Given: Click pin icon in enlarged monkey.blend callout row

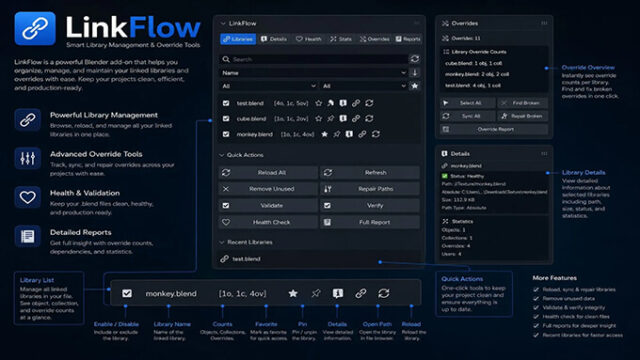Looking at the screenshot, I should (316, 293).
